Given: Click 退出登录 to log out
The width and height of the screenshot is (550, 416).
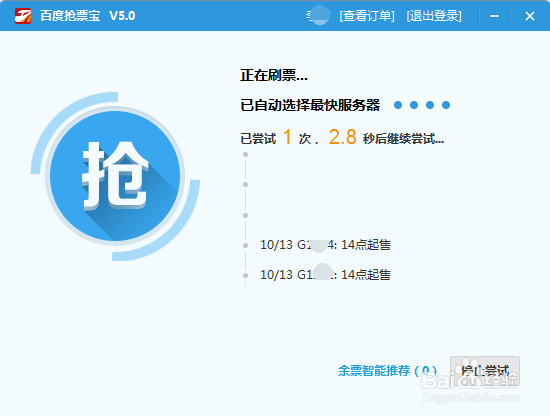Looking at the screenshot, I should 434,16.
